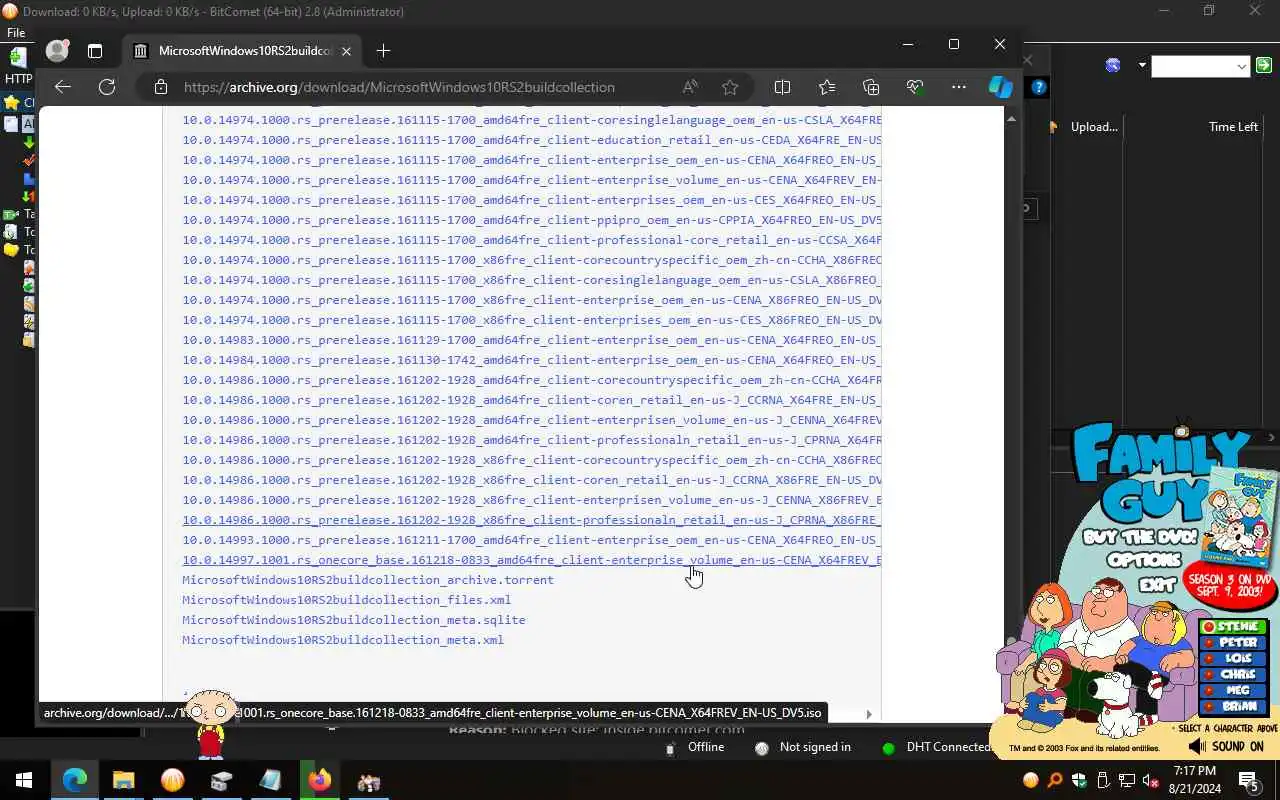Open Windows Security tray icon
The image size is (1280, 800).
coord(1079,781)
